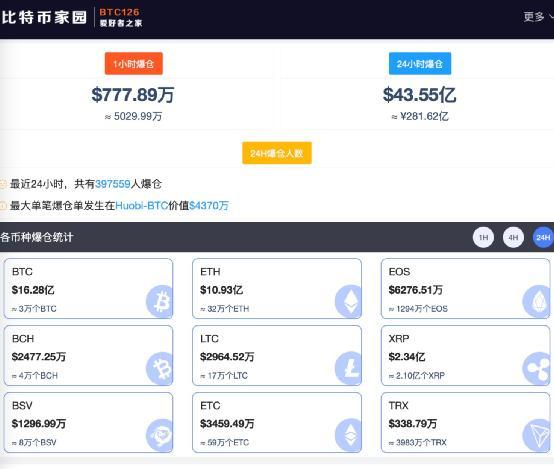
Task: Click the ≈ 8万个BSV text
Action: click(34, 442)
